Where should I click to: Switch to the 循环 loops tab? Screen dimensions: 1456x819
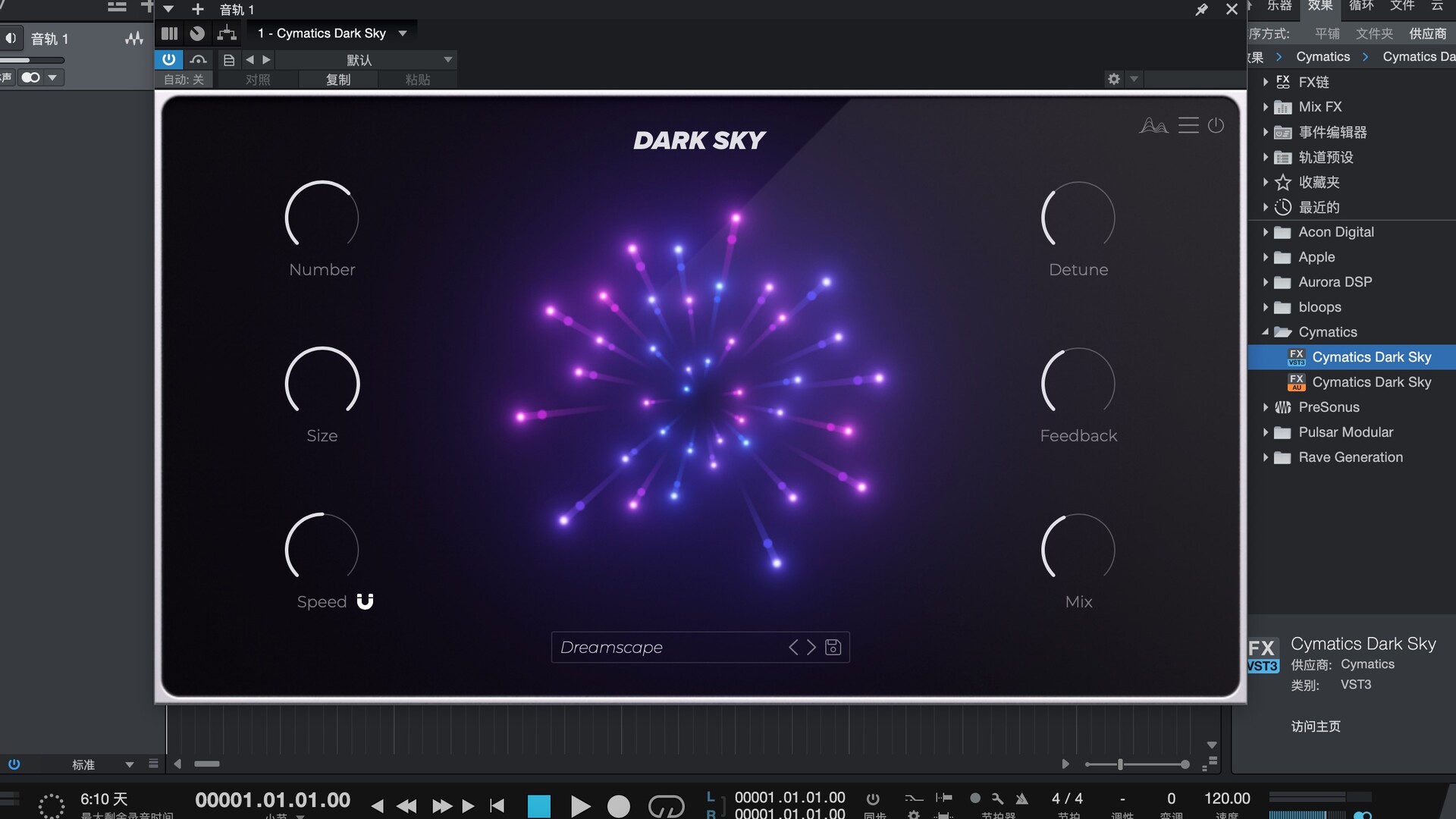tap(1361, 6)
